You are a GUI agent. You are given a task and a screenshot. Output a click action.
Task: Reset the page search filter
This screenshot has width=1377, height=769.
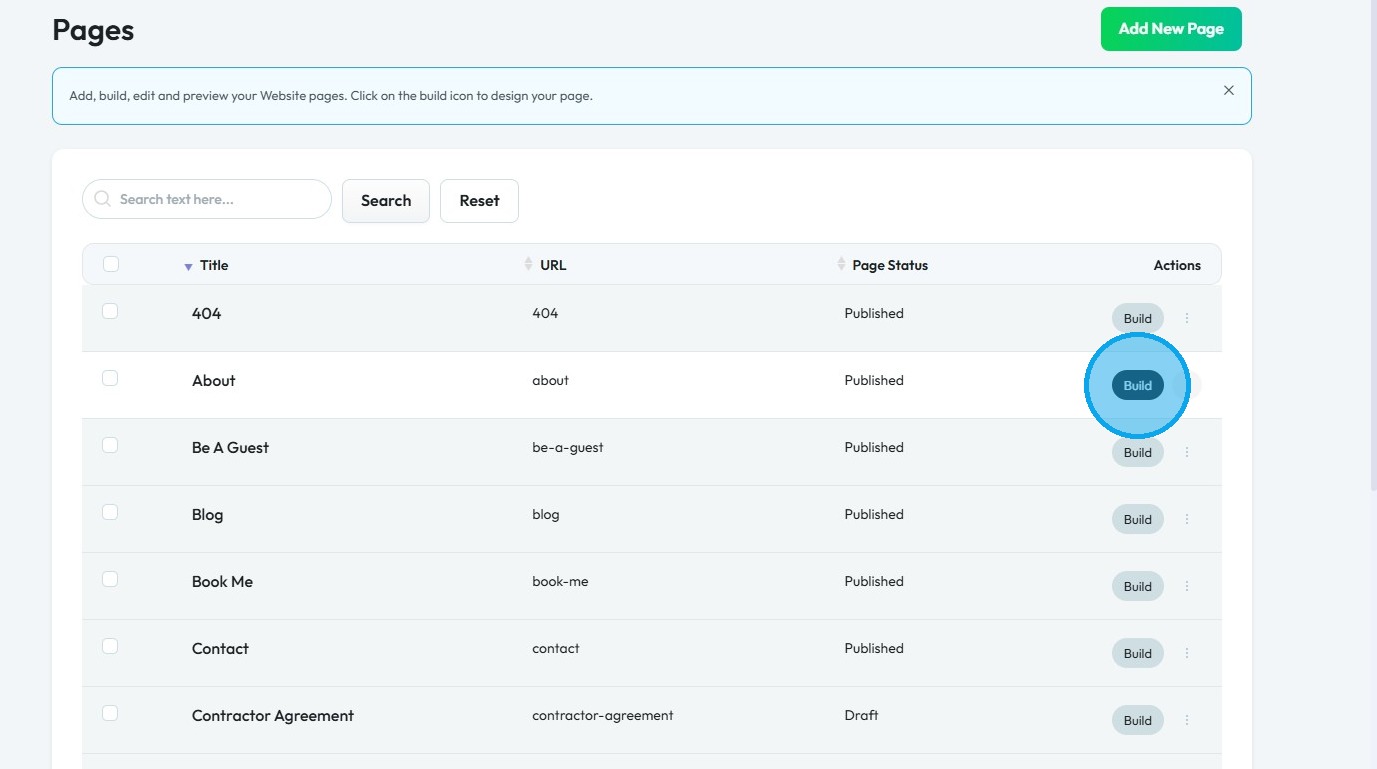(479, 201)
